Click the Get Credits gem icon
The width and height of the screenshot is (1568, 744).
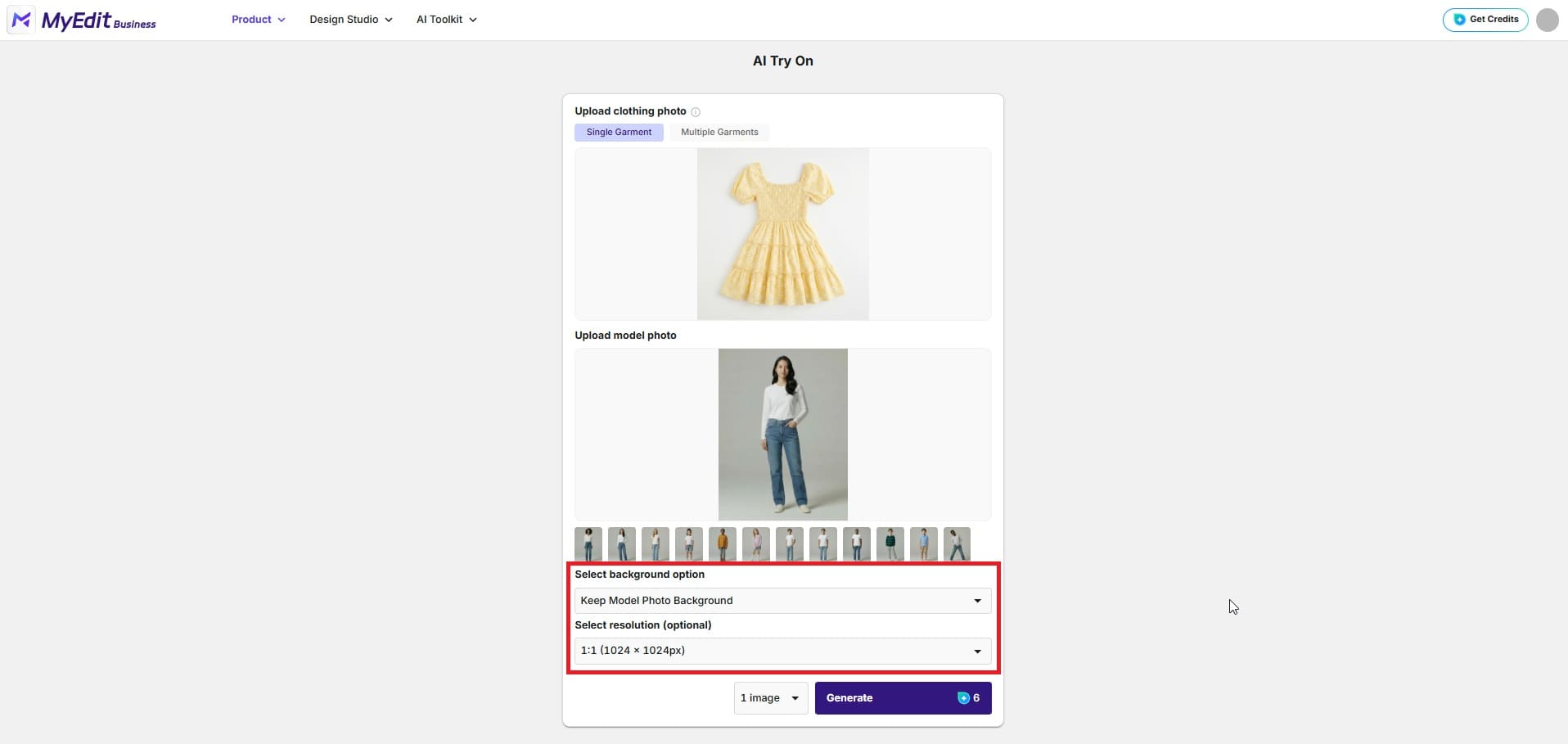(1458, 19)
